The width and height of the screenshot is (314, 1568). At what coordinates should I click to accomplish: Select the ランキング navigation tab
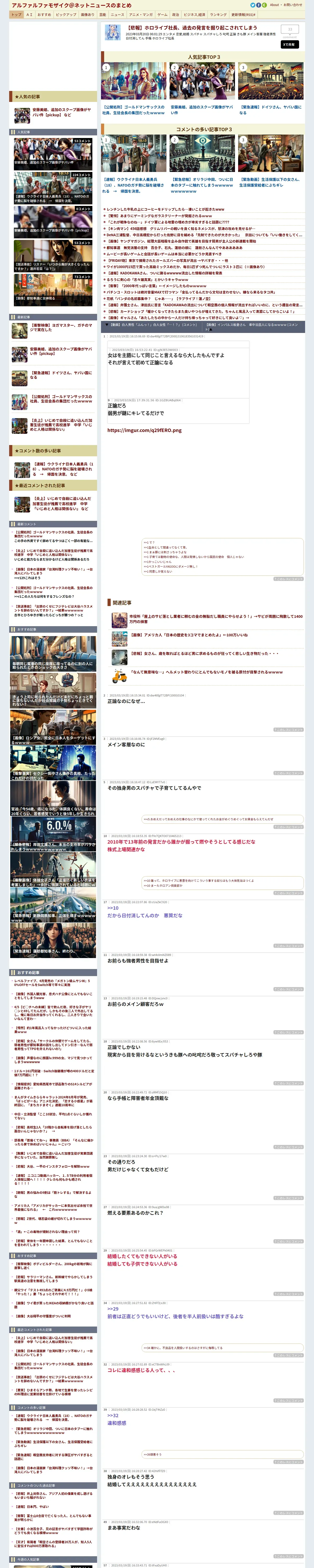coord(218,15)
